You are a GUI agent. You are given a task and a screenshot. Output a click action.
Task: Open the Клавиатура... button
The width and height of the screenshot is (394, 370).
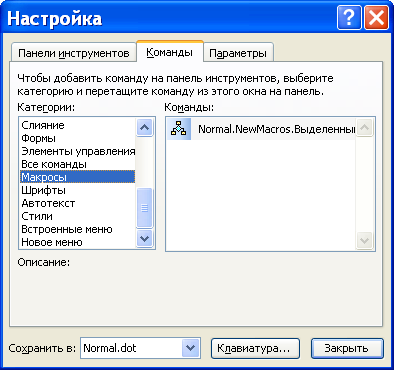pyautogui.click(x=255, y=348)
